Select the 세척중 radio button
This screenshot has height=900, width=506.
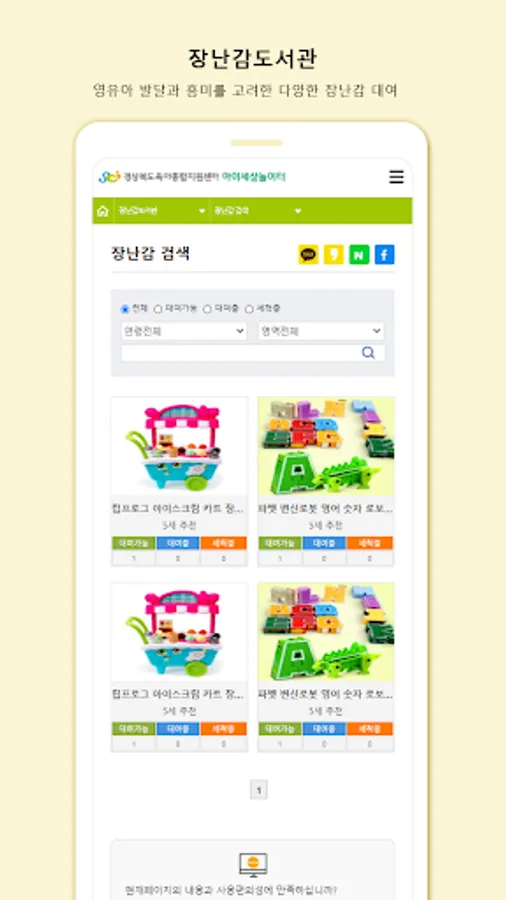(x=249, y=309)
